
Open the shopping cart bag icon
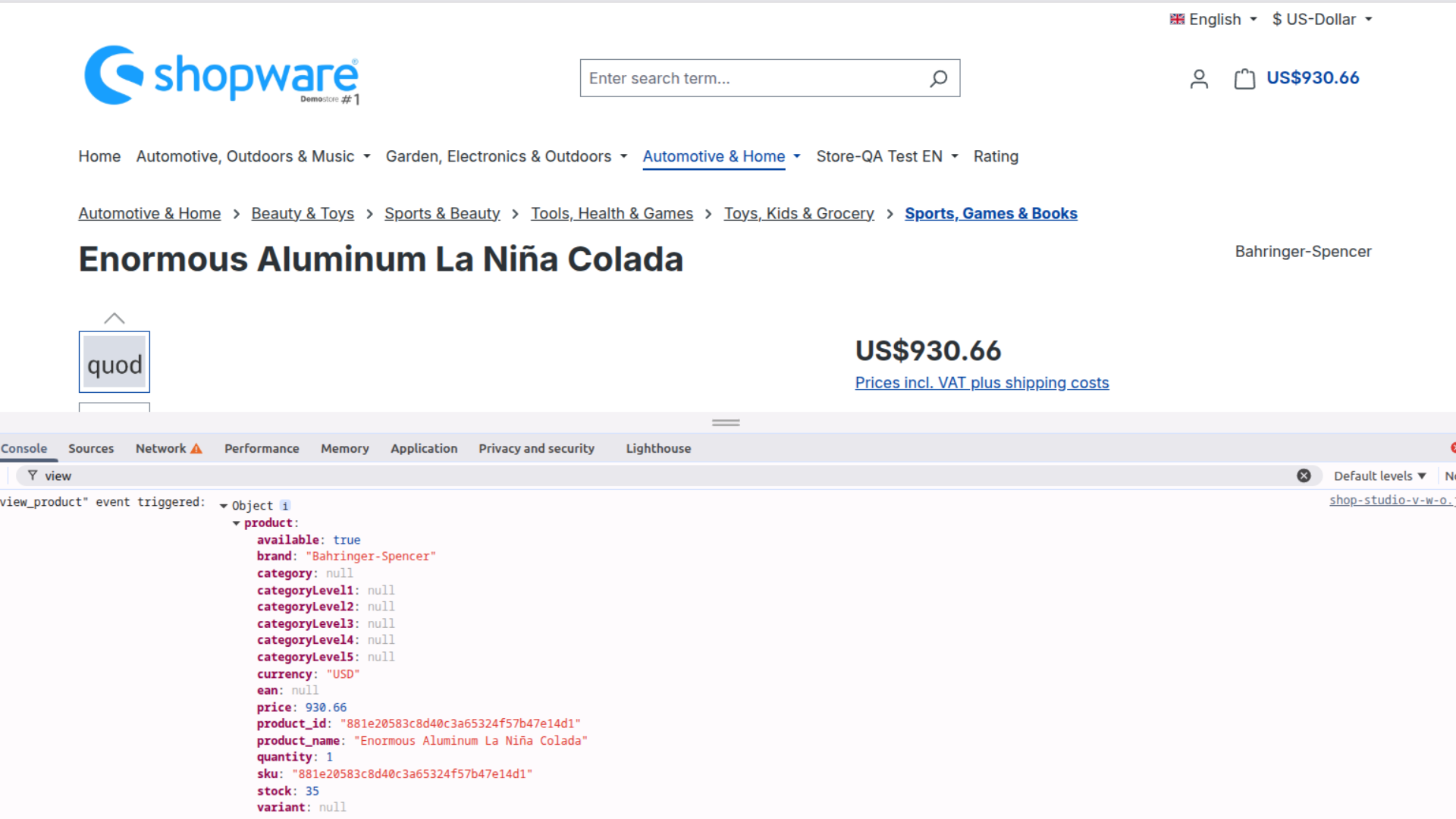coord(1244,79)
